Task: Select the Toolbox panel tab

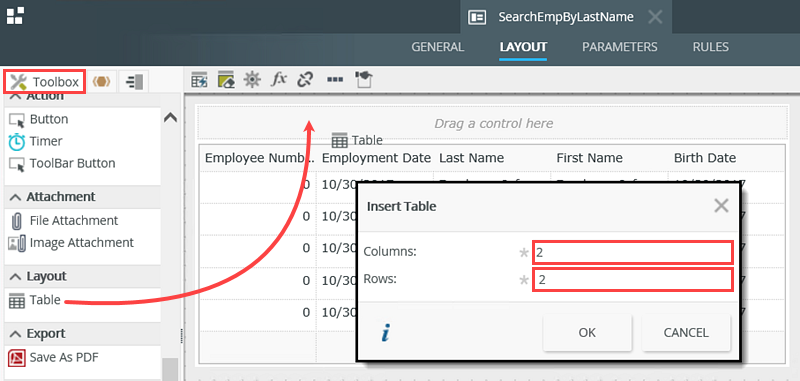Action: [x=45, y=82]
